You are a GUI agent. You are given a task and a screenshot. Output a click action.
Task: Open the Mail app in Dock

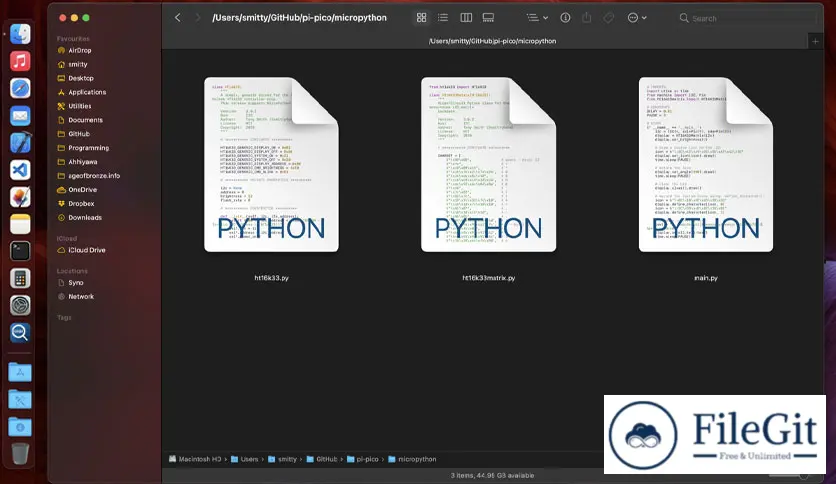tap(20, 116)
